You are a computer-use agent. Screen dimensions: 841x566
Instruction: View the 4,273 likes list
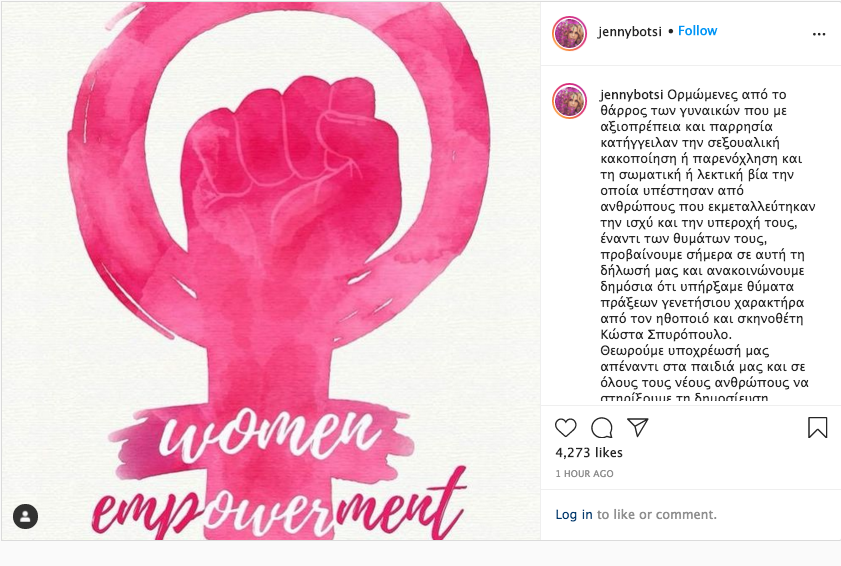589,453
